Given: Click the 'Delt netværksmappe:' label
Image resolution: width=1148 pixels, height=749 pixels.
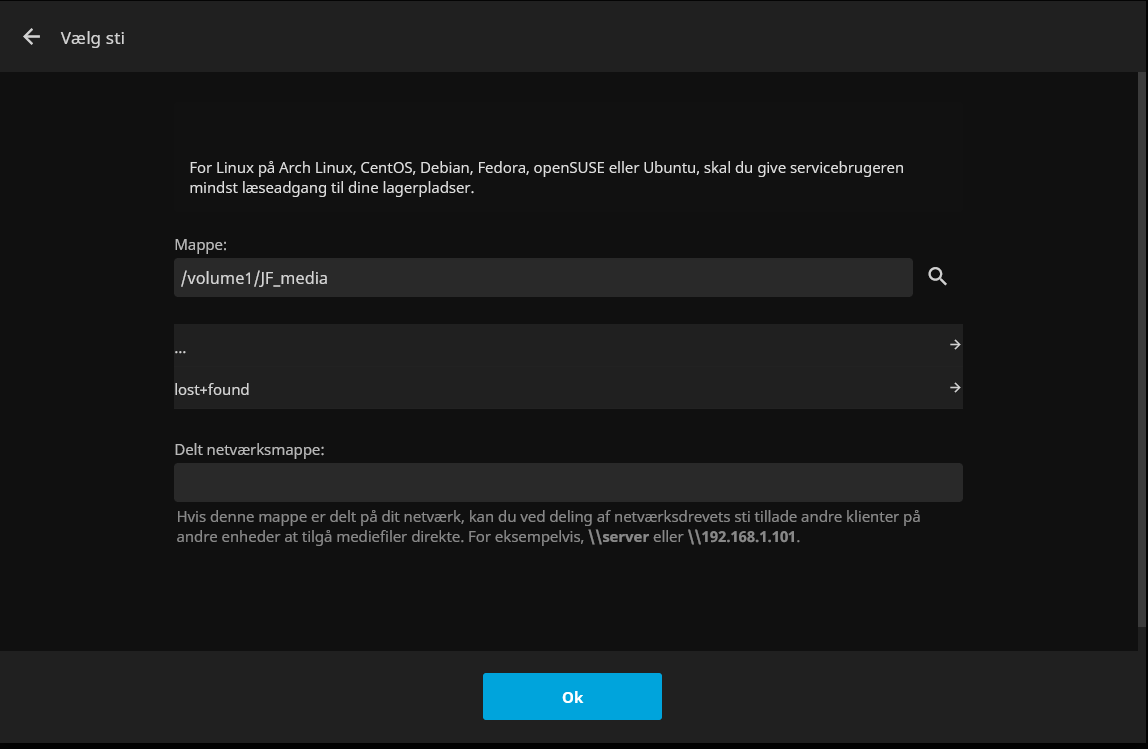Looking at the screenshot, I should (x=249, y=450).
